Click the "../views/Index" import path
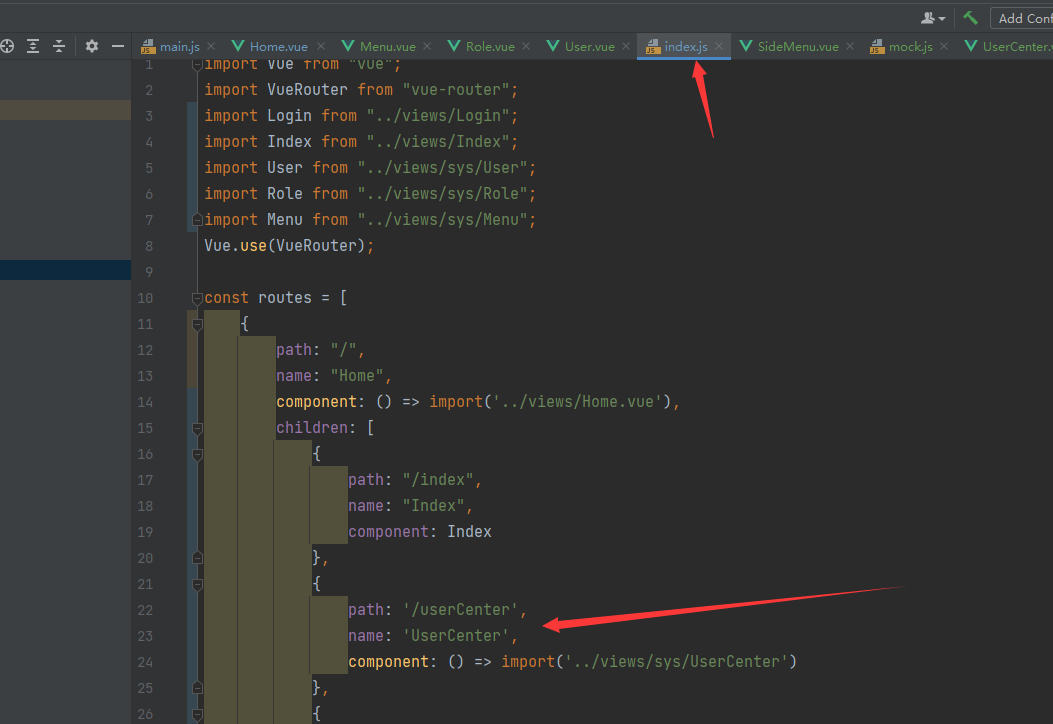The height and width of the screenshot is (724, 1053). pos(438,142)
